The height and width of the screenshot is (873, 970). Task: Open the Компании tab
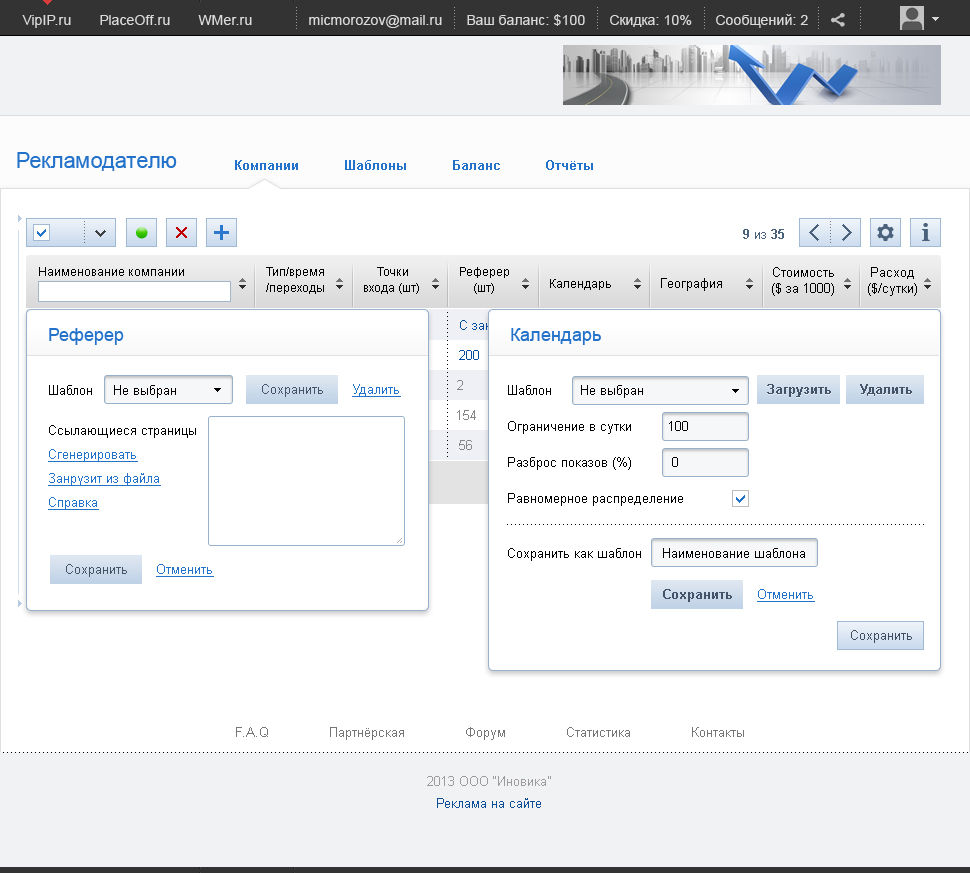tap(266, 165)
